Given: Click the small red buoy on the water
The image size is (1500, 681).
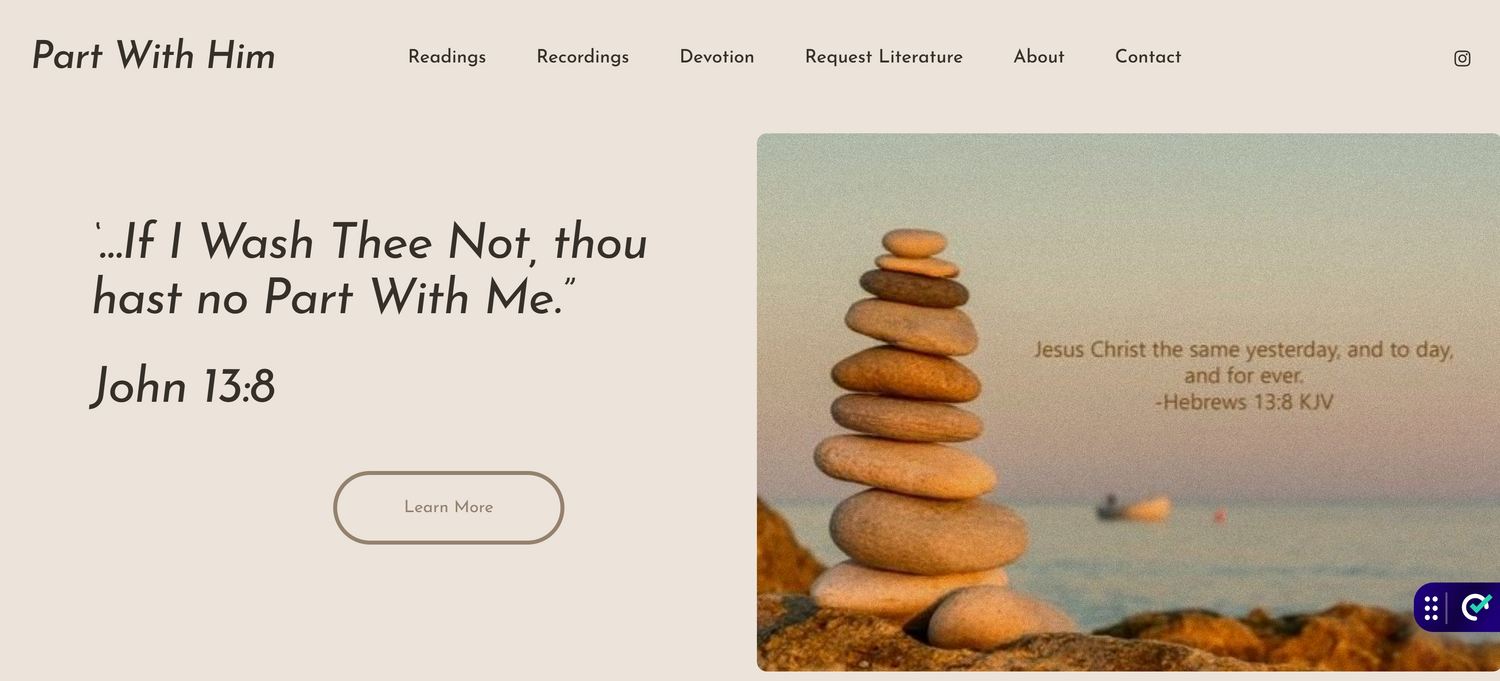Looking at the screenshot, I should coord(1220,516).
